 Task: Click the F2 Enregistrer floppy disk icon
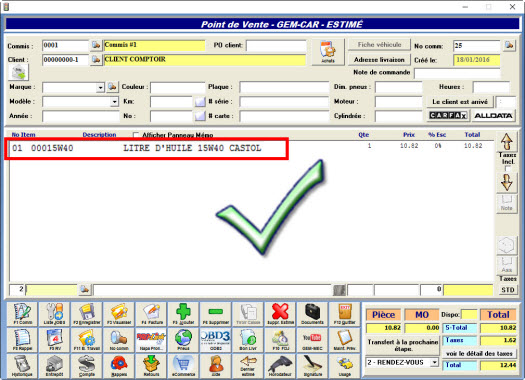pos(87,314)
